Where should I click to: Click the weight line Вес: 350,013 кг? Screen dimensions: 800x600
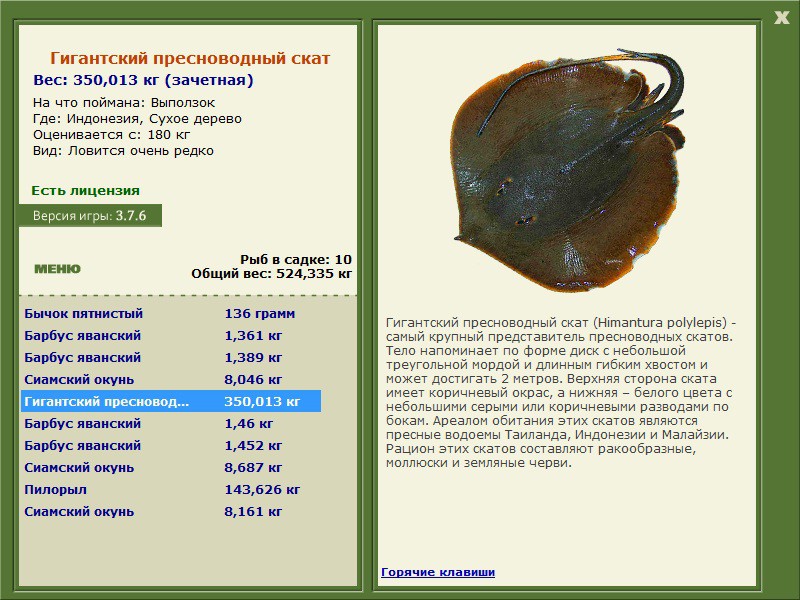143,80
